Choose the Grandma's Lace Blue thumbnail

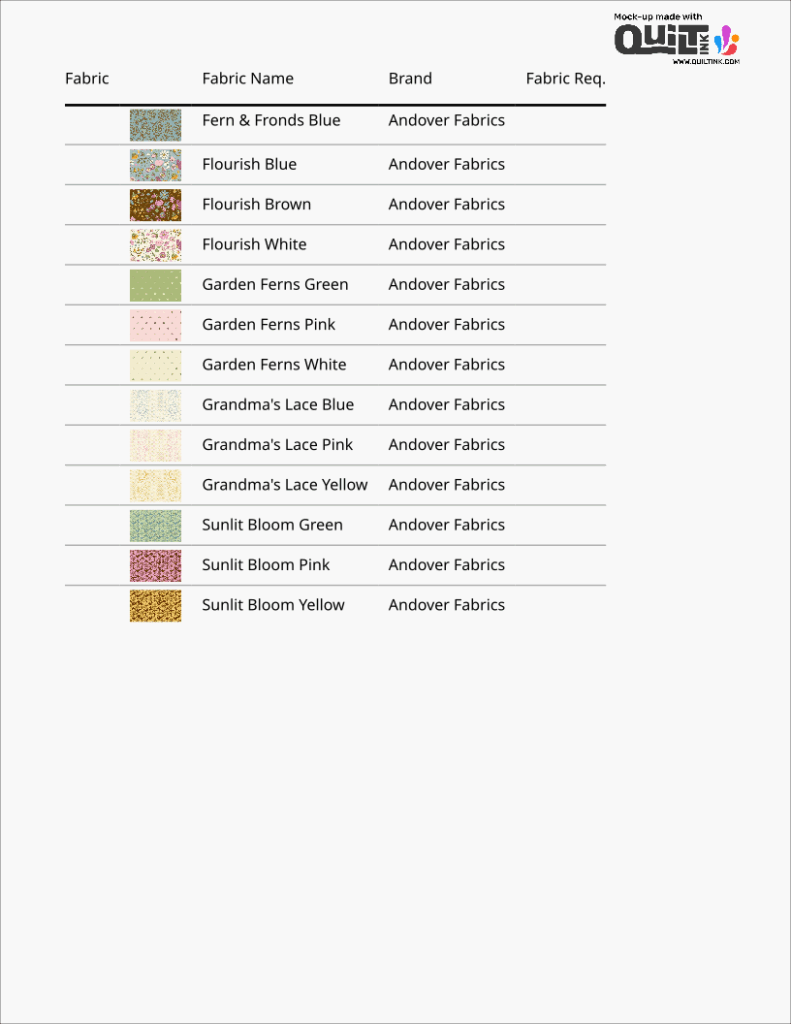(155, 405)
